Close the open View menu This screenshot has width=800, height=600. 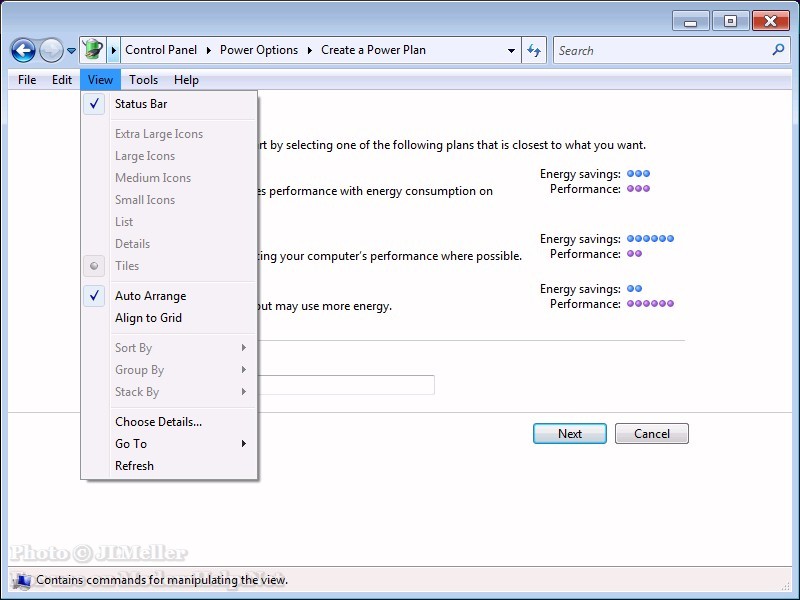[x=100, y=80]
